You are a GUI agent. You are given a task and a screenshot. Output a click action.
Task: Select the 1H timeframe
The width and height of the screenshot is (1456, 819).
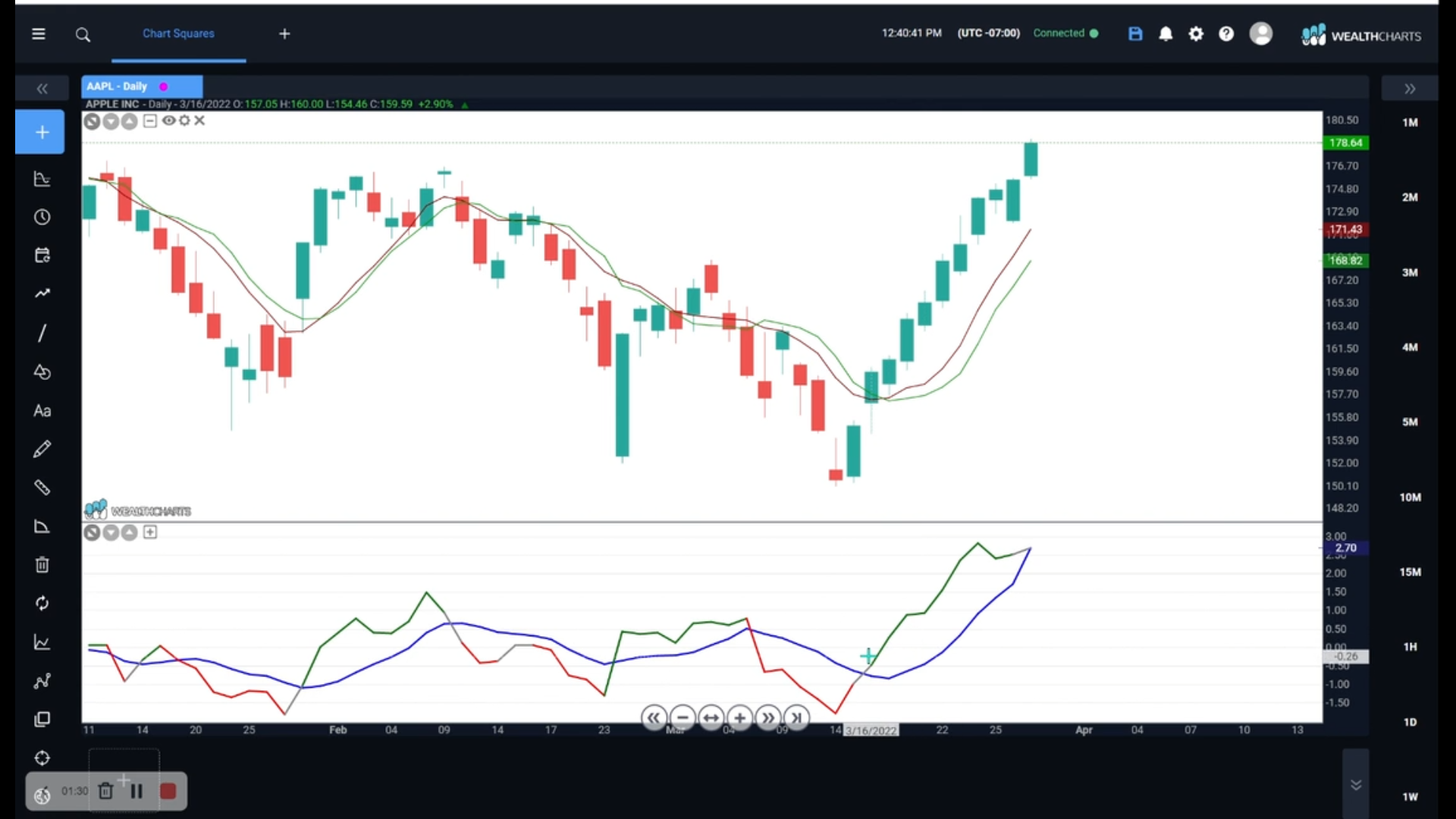click(1410, 647)
